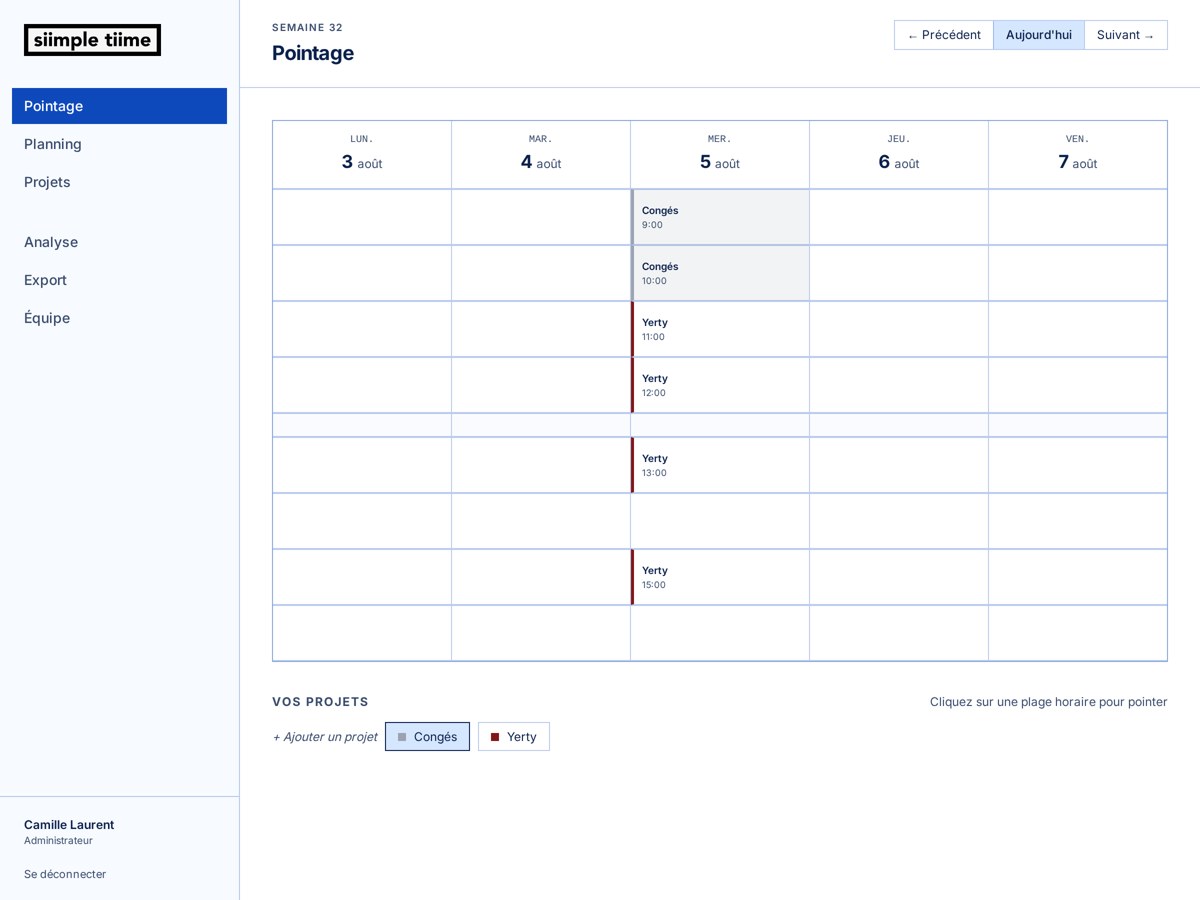Click Se déconnecter link
The width and height of the screenshot is (1200, 900).
coord(65,874)
